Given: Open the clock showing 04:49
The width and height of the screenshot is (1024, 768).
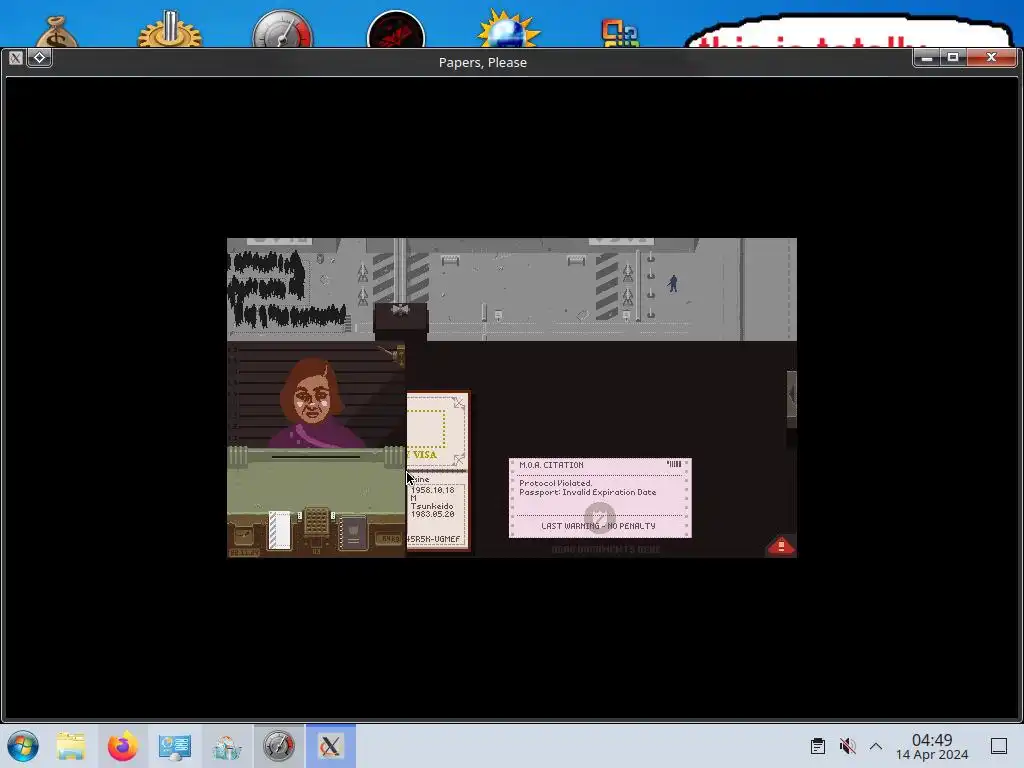Looking at the screenshot, I should [932, 746].
